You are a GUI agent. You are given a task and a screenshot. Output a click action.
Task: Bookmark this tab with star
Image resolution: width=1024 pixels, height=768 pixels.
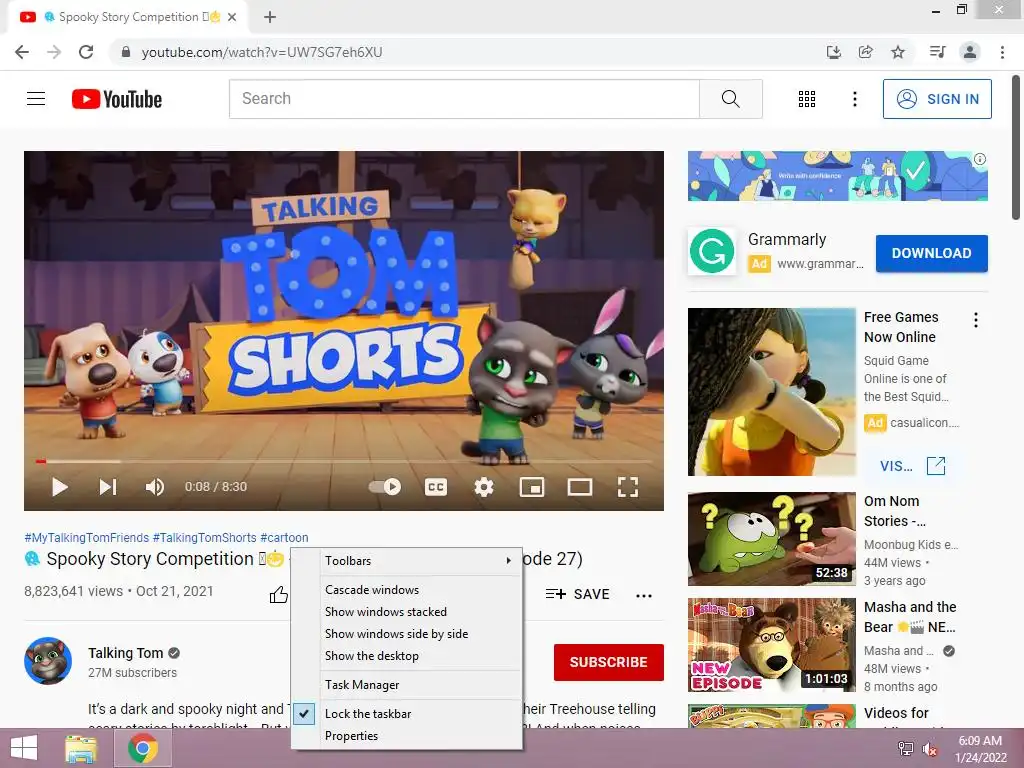(898, 52)
